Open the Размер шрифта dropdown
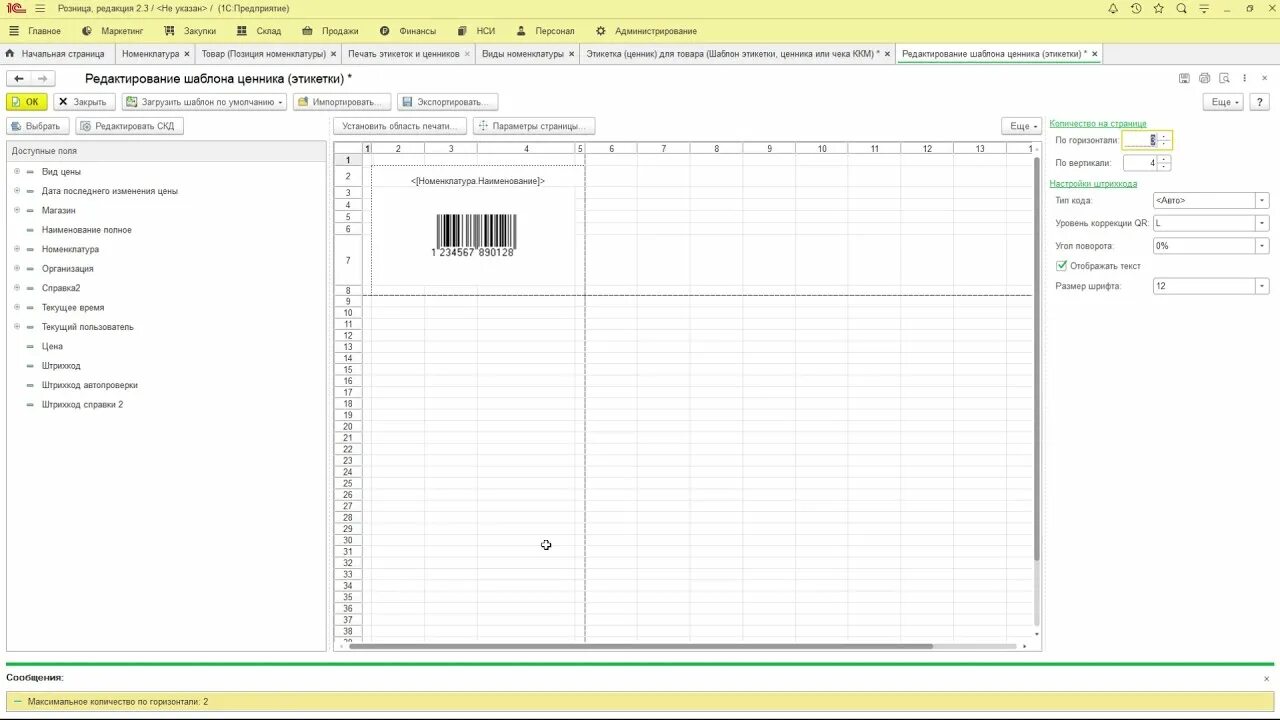1280x720 pixels. [1262, 286]
